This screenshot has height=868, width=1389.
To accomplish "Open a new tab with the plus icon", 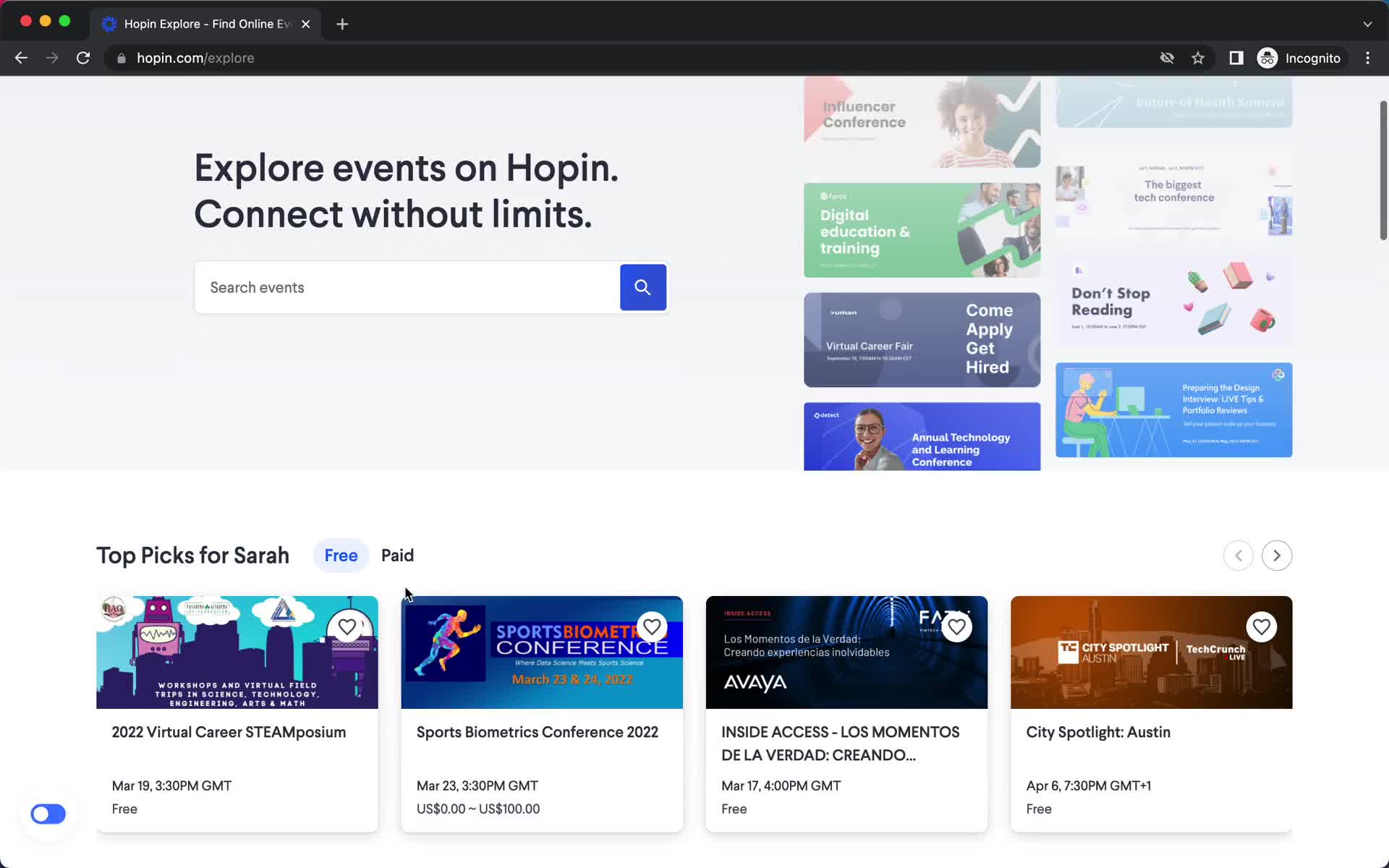I will click(x=342, y=24).
